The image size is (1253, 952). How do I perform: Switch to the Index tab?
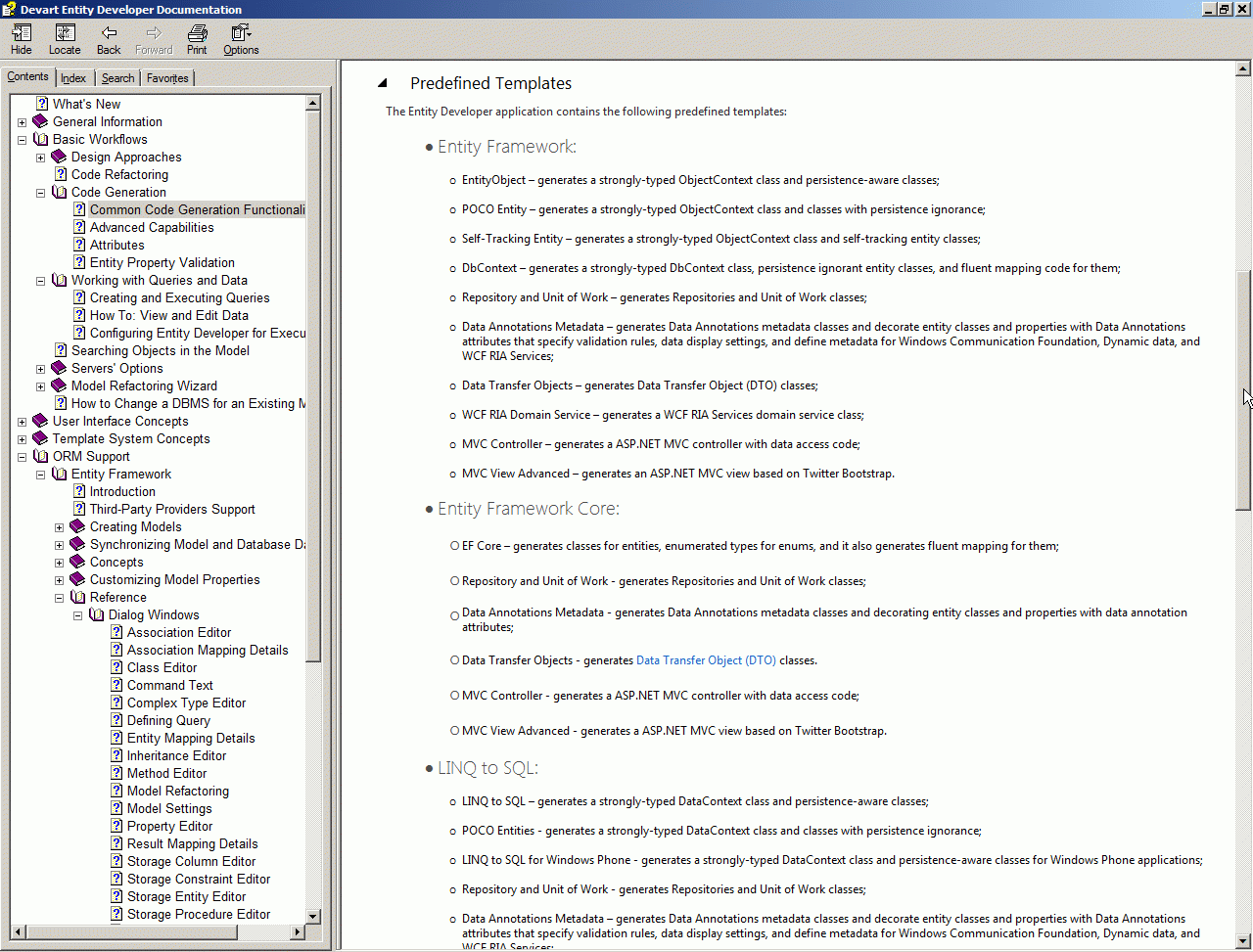73,78
